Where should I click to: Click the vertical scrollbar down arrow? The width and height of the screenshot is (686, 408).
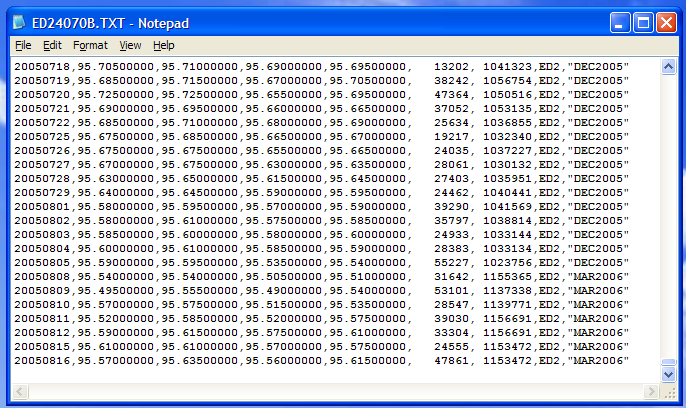[x=669, y=374]
